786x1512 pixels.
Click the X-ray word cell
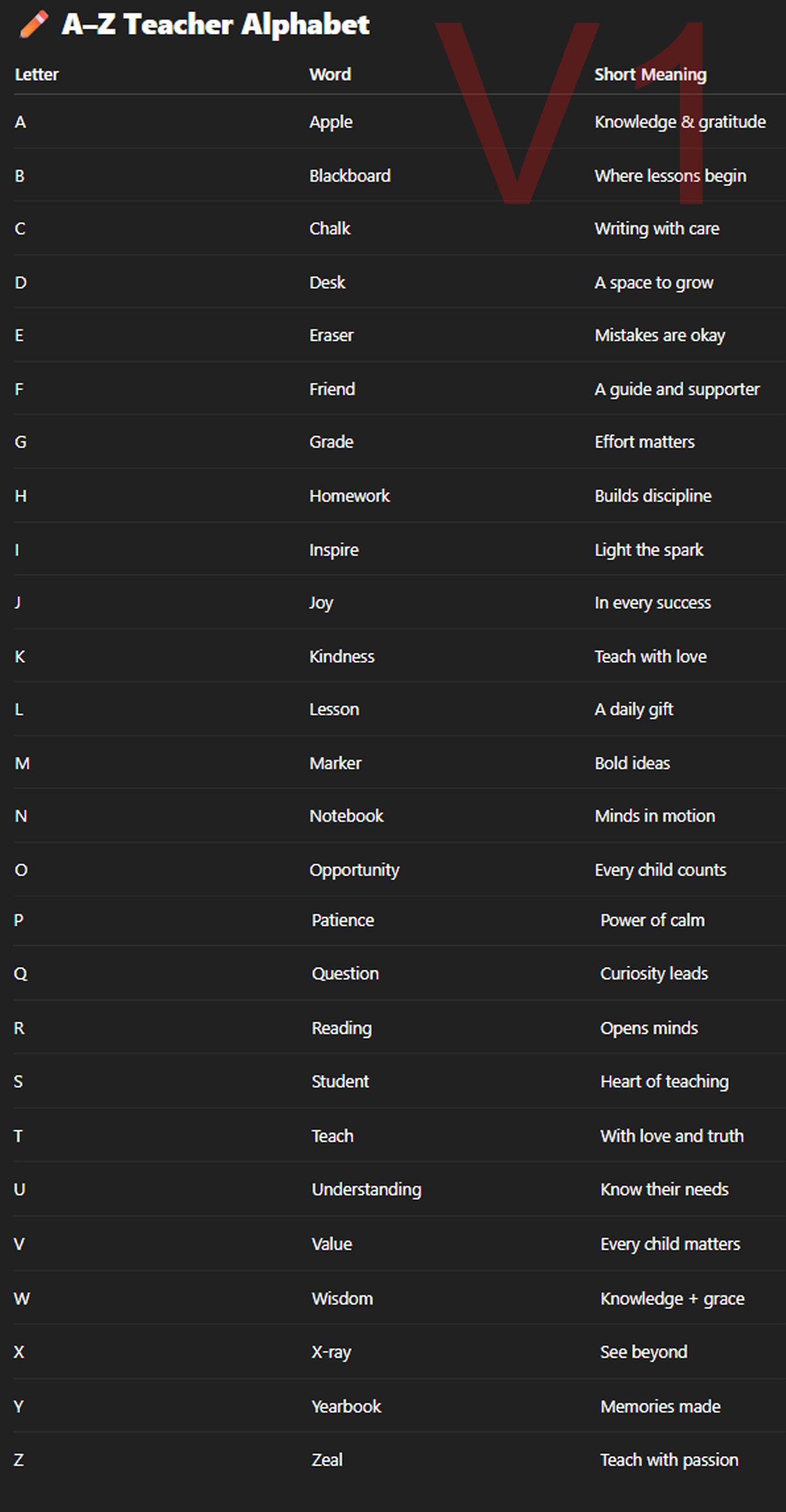pos(331,1352)
